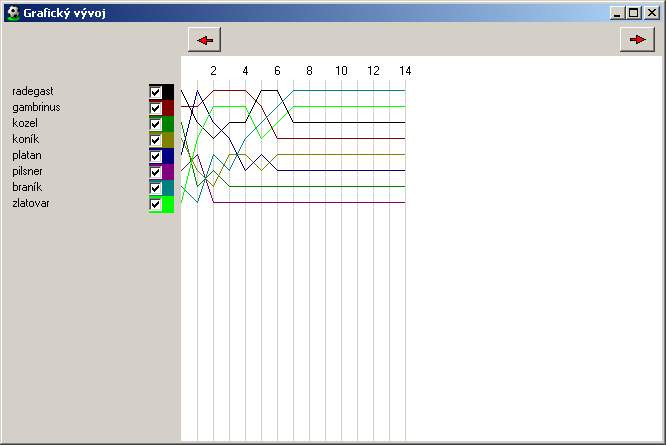
Task: Click the red left arrow button
Action: [204, 40]
